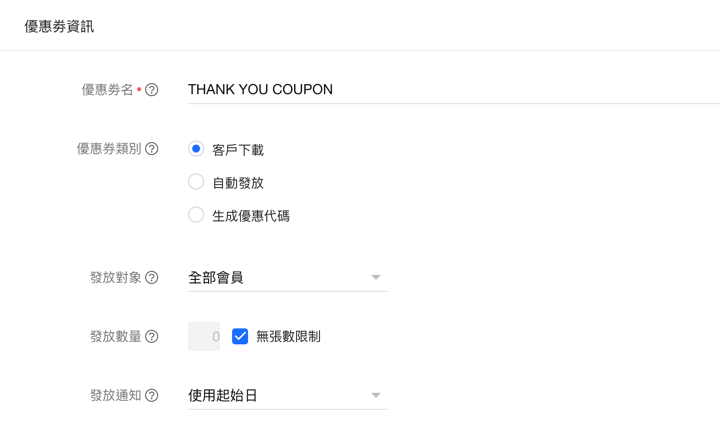This screenshot has height=440, width=720.
Task: Click the 無張數限制 label text
Action: click(288, 337)
